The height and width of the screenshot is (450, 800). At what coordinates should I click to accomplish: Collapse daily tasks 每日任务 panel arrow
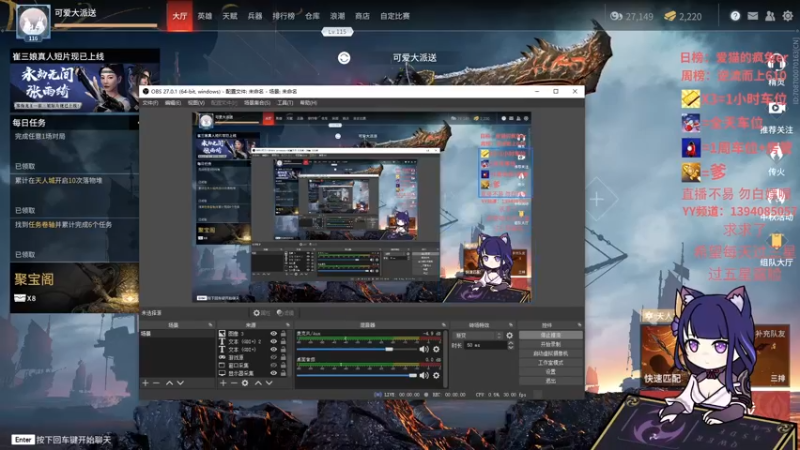coord(137,122)
